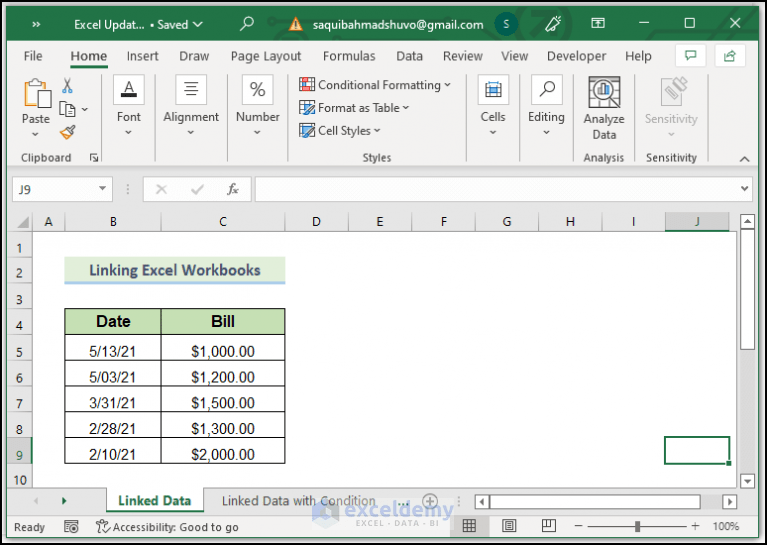Switch to Page Layout view
The width and height of the screenshot is (767, 545).
click(x=509, y=526)
